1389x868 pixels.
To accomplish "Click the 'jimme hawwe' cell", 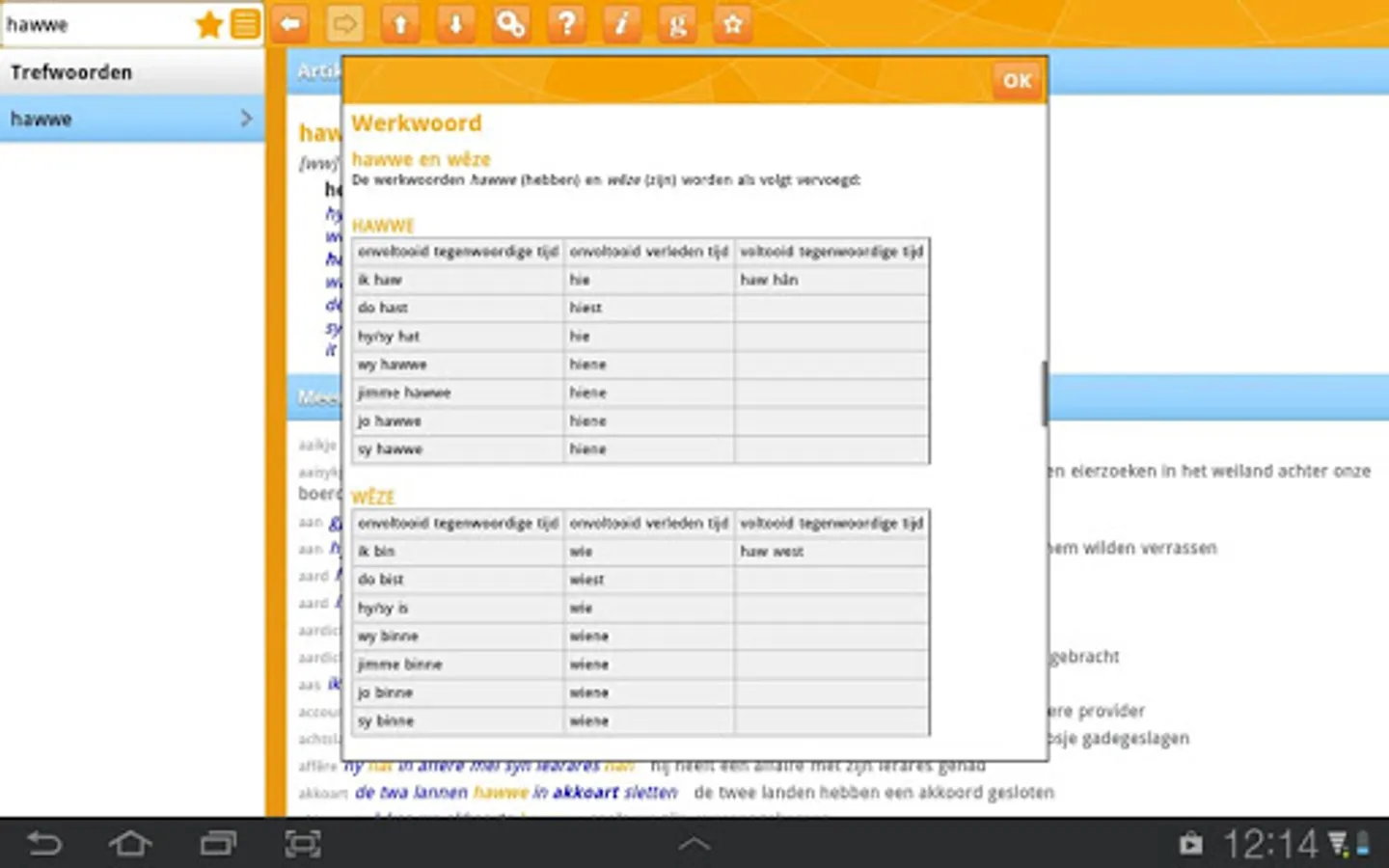I will click(x=458, y=393).
